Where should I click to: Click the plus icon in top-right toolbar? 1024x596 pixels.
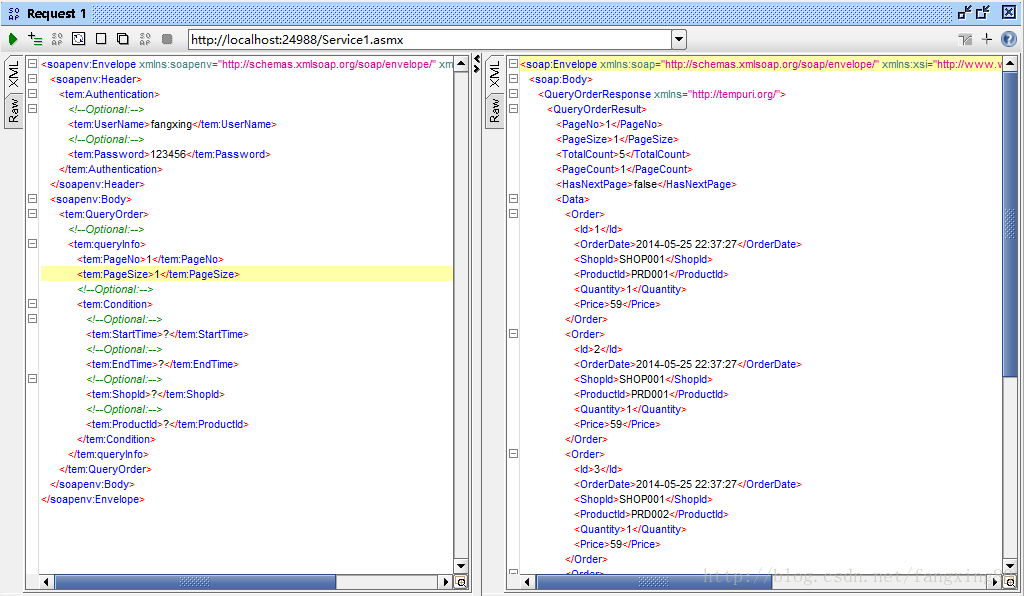987,39
